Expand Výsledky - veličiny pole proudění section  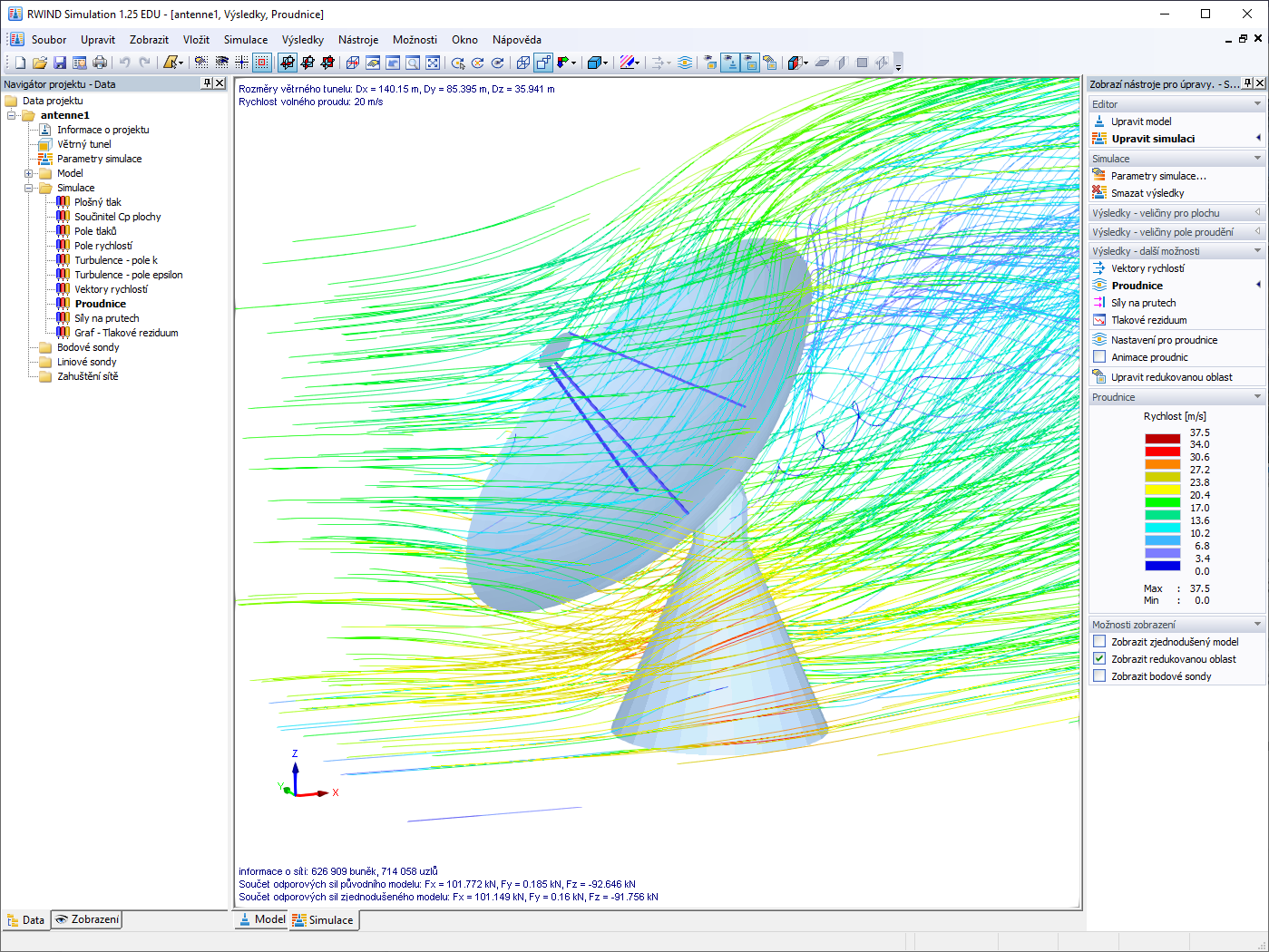pyautogui.click(x=1257, y=232)
